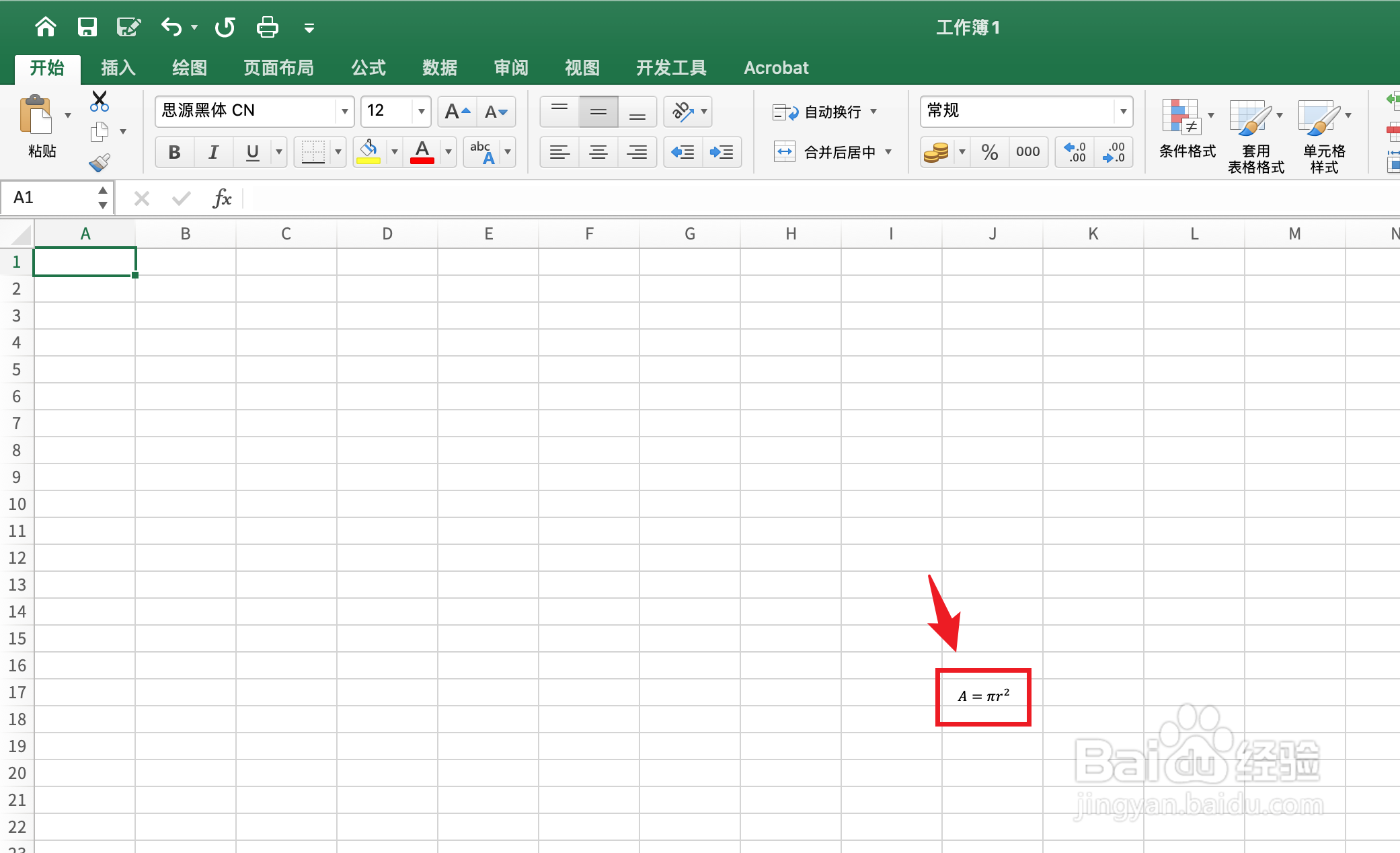Print the workbook
The height and width of the screenshot is (853, 1400).
point(268,27)
